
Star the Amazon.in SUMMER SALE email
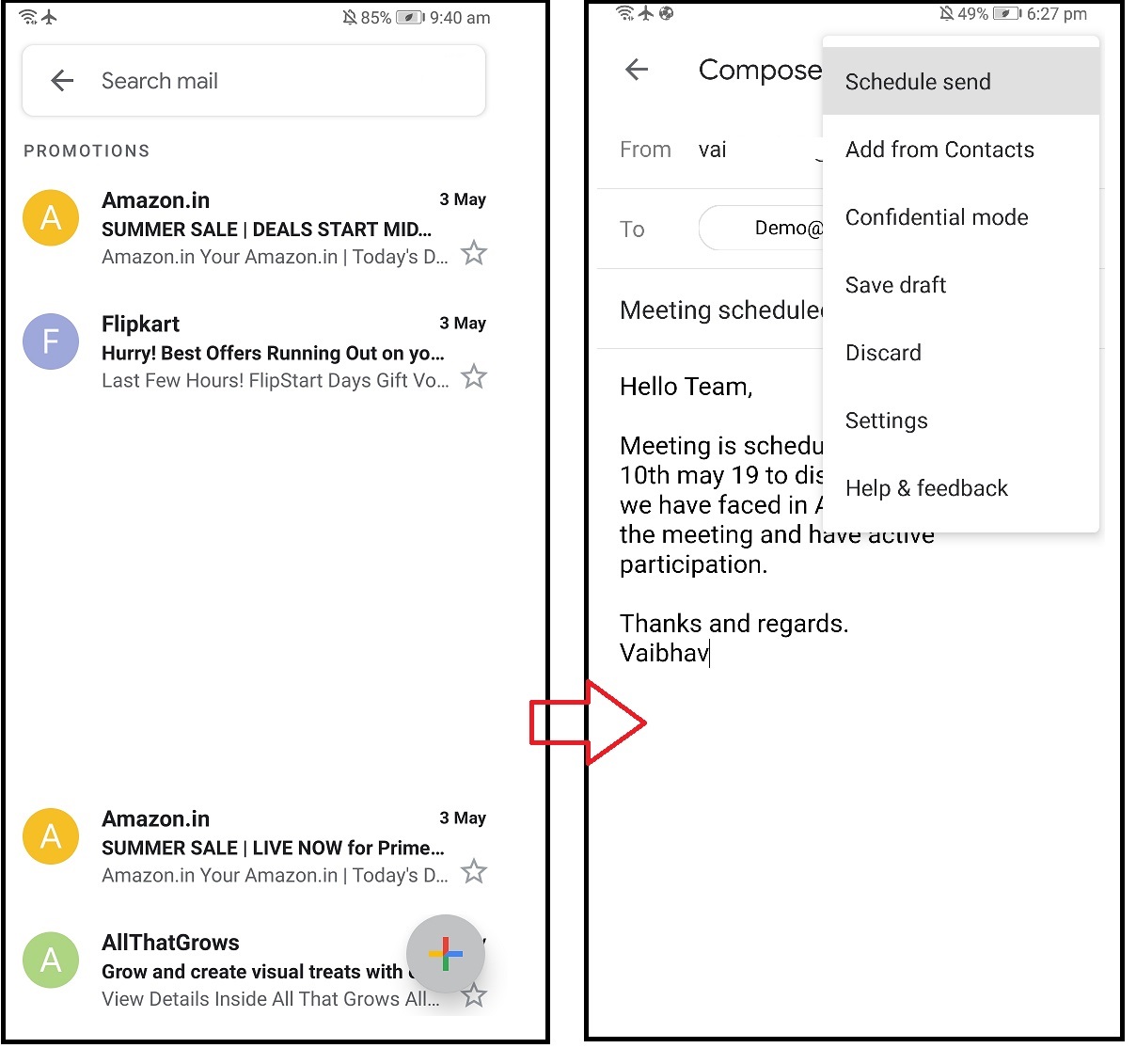[x=473, y=253]
